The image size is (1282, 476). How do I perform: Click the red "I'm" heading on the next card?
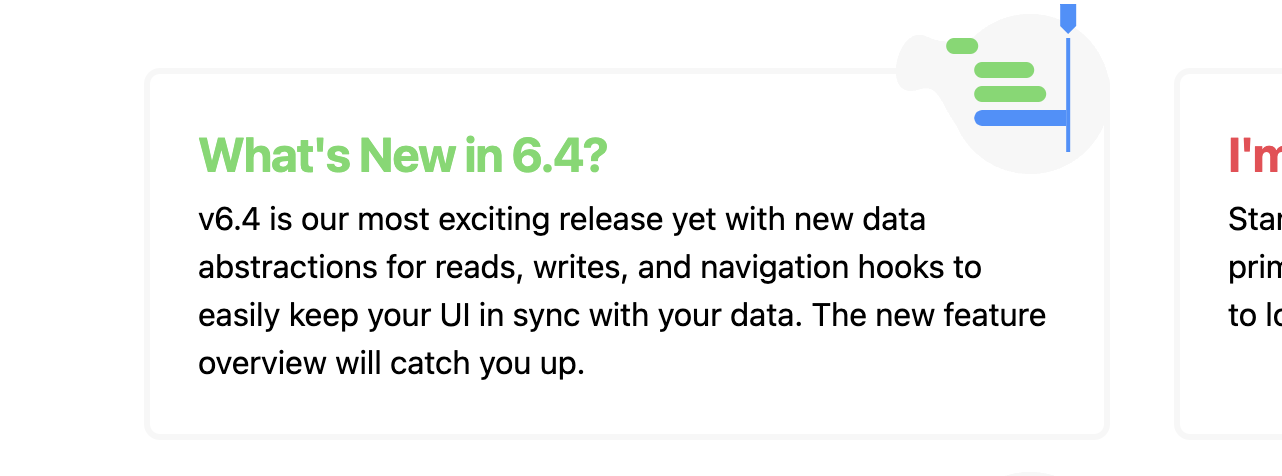click(1255, 155)
